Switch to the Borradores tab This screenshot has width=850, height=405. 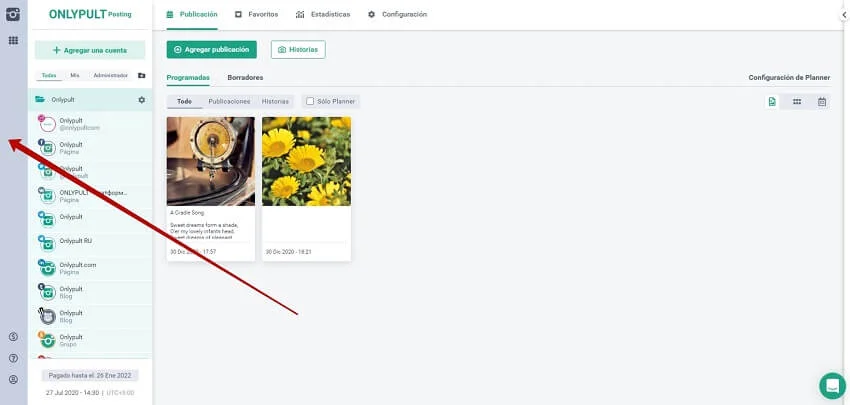245,77
